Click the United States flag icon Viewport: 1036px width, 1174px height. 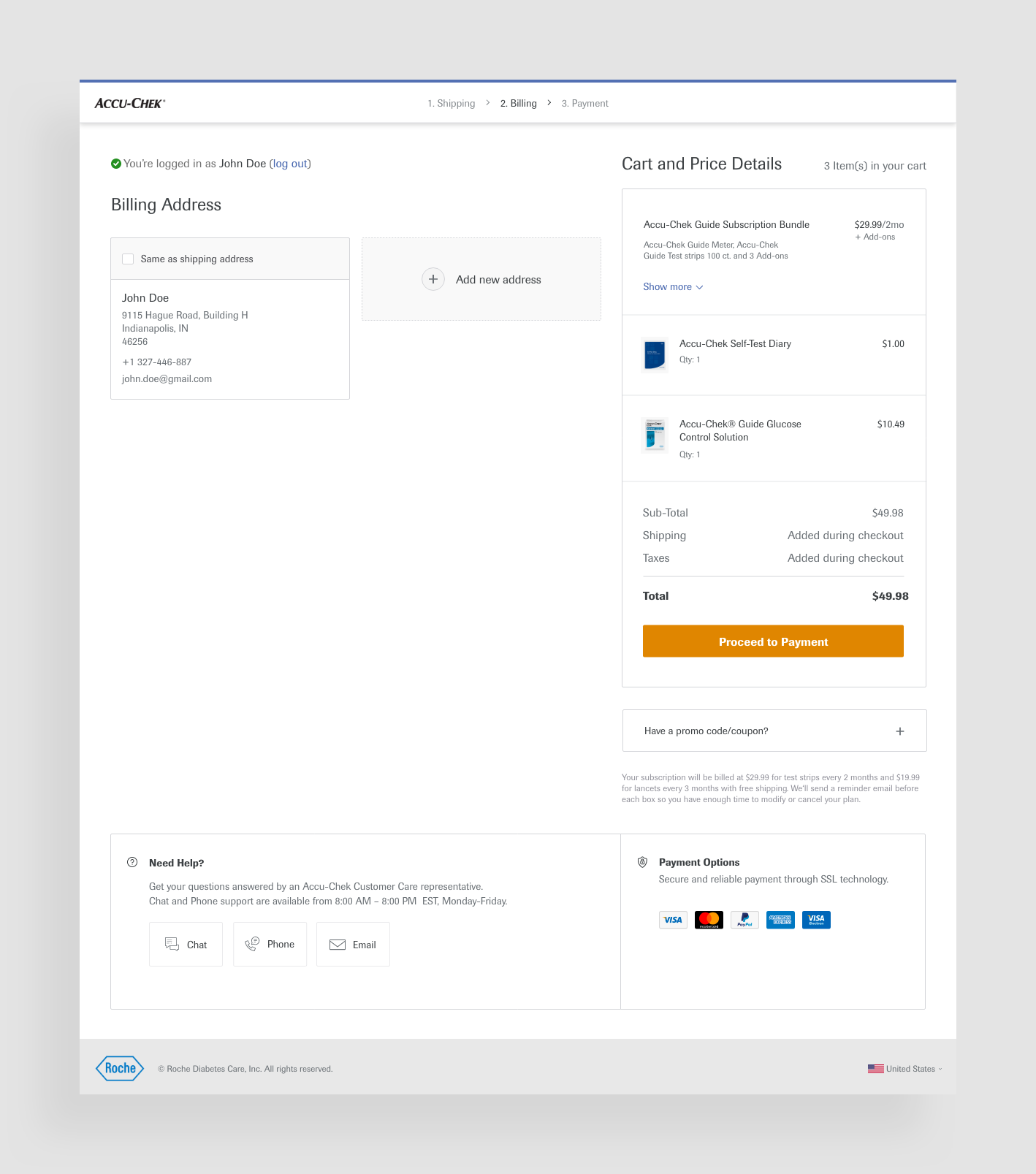click(875, 1069)
